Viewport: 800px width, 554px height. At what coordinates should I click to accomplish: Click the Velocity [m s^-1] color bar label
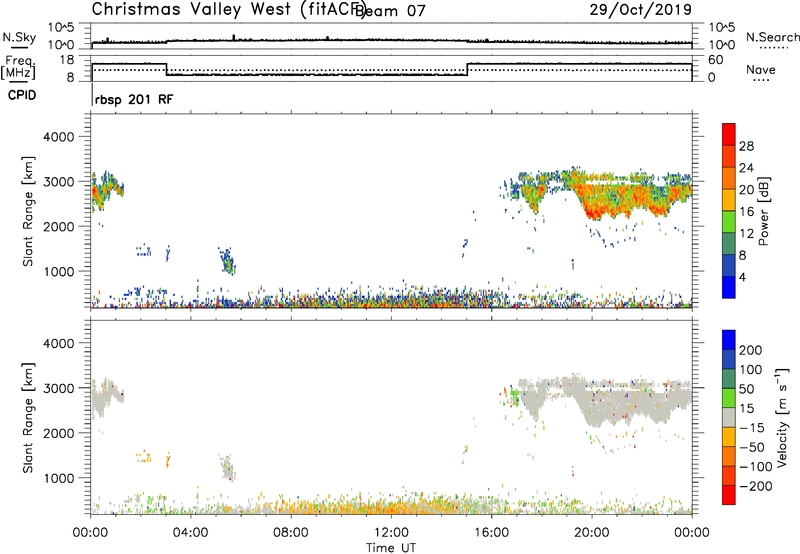click(x=783, y=417)
